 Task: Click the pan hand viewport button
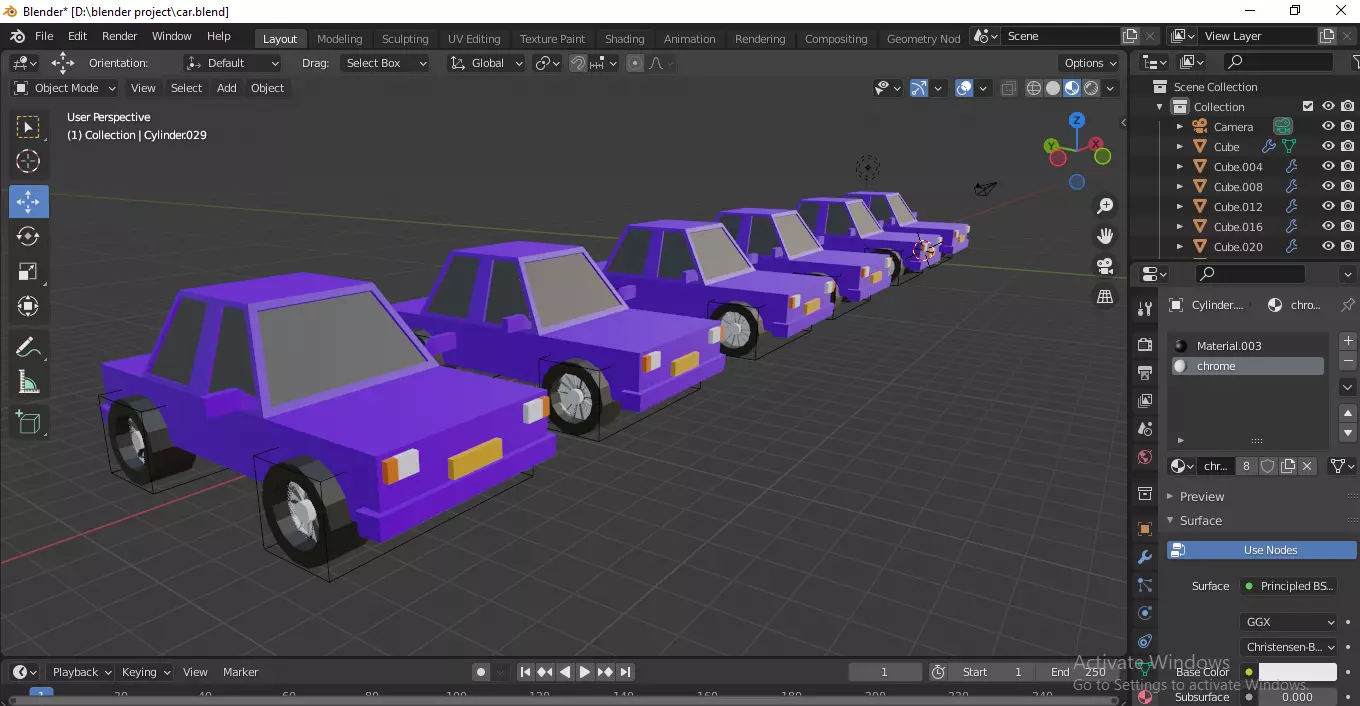(x=1105, y=236)
